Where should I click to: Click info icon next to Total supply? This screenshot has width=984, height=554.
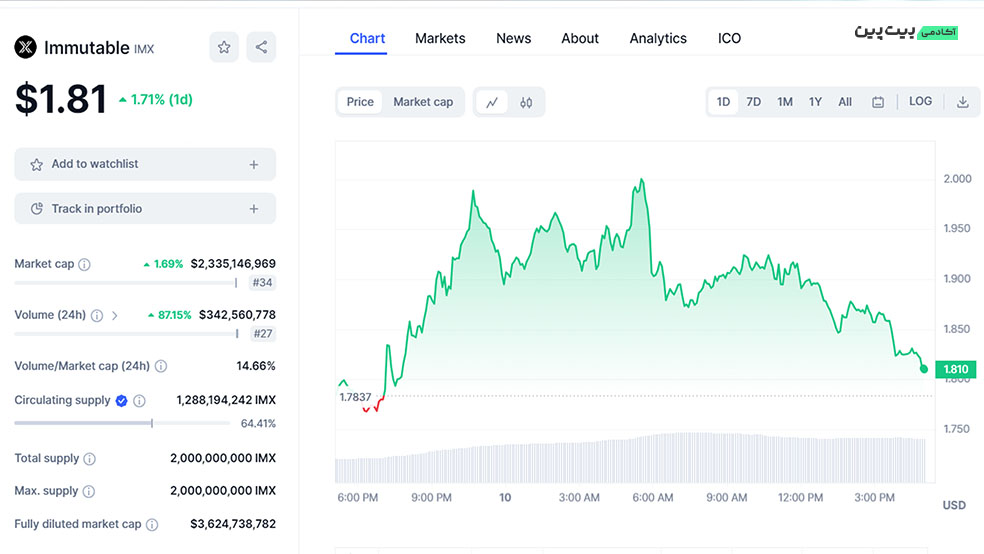[x=90, y=459]
